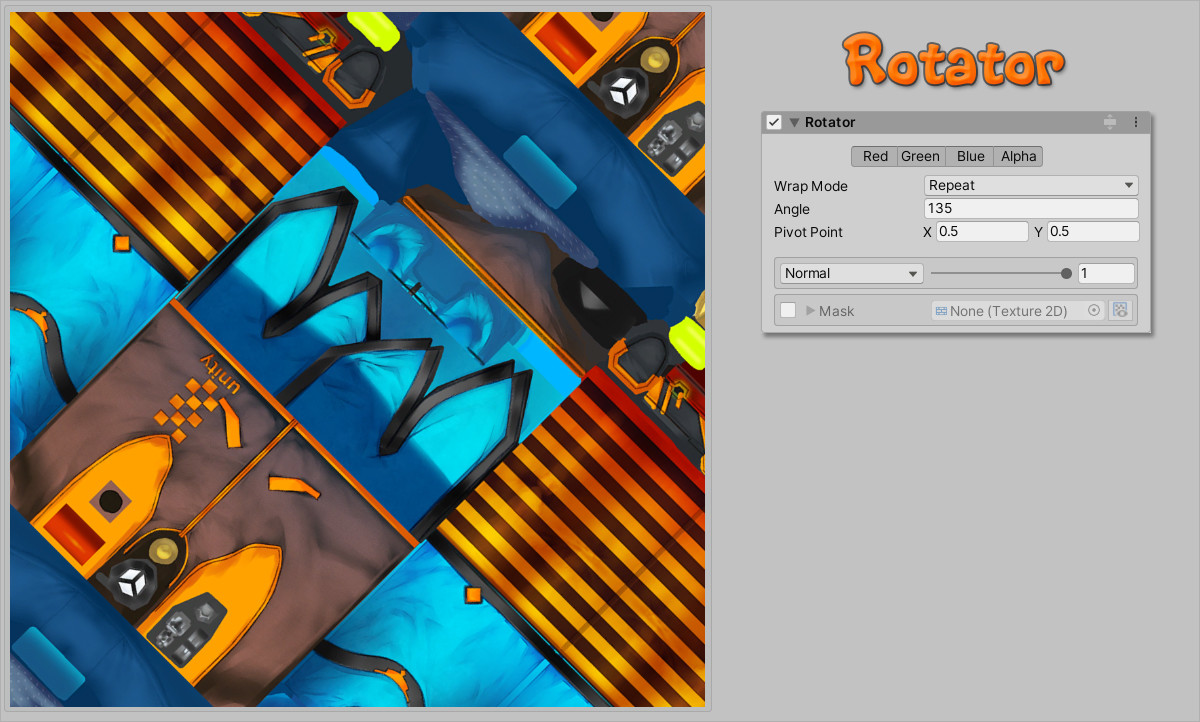The image size is (1200, 722).
Task: Toggle the Blue channel button
Action: point(970,156)
